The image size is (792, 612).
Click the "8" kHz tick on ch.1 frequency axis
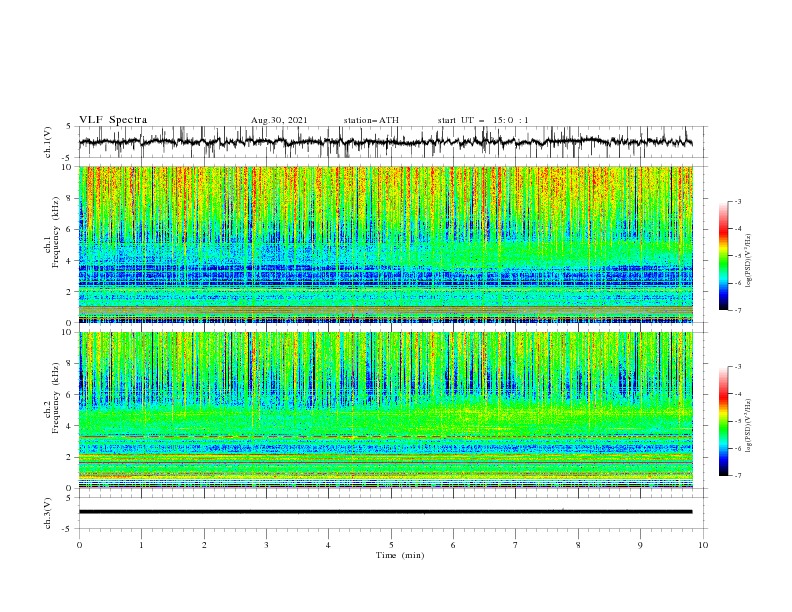(x=70, y=198)
